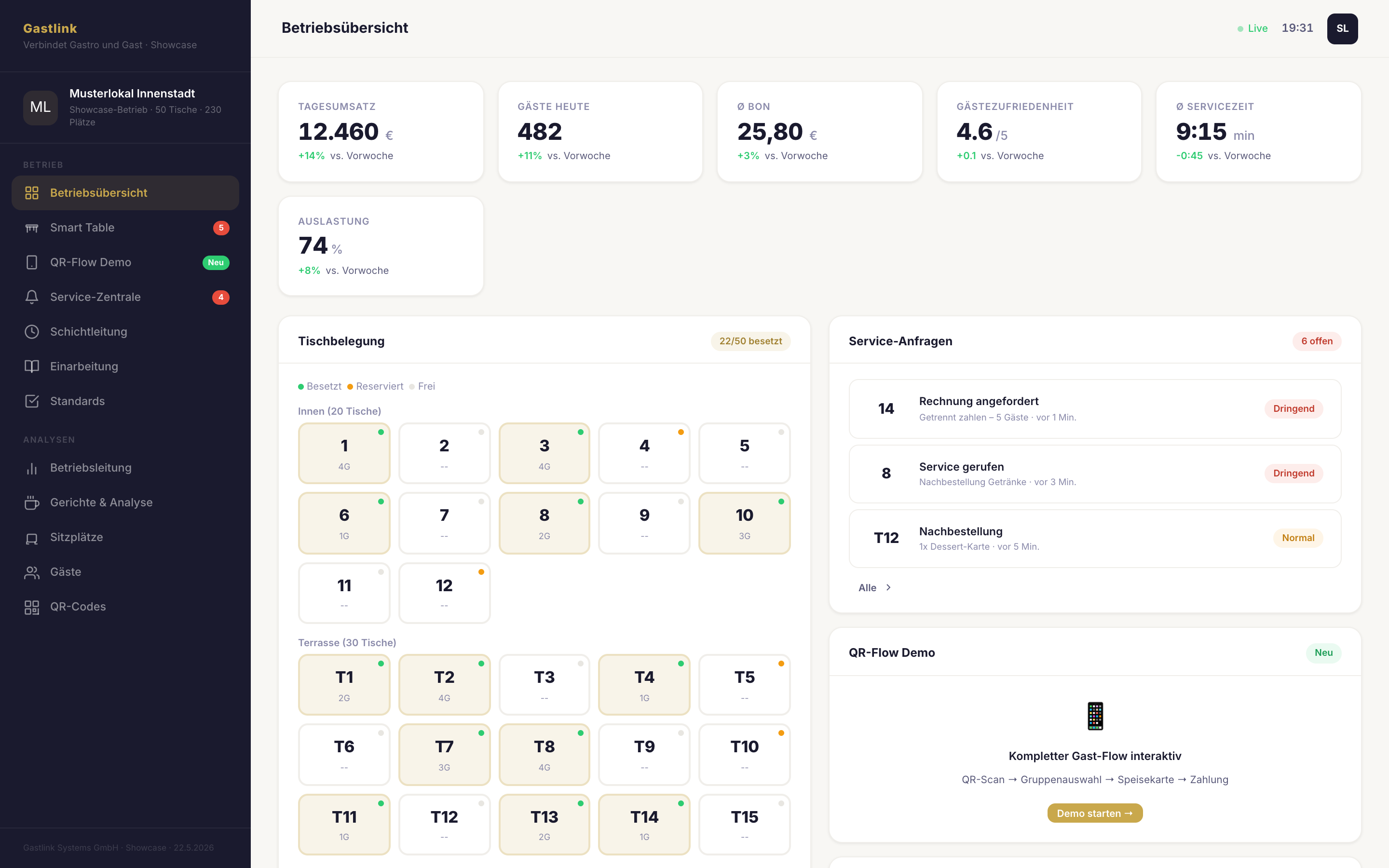Viewport: 1389px width, 868px height.
Task: Click Tagesumsatz 12.460 € card
Action: point(381,132)
